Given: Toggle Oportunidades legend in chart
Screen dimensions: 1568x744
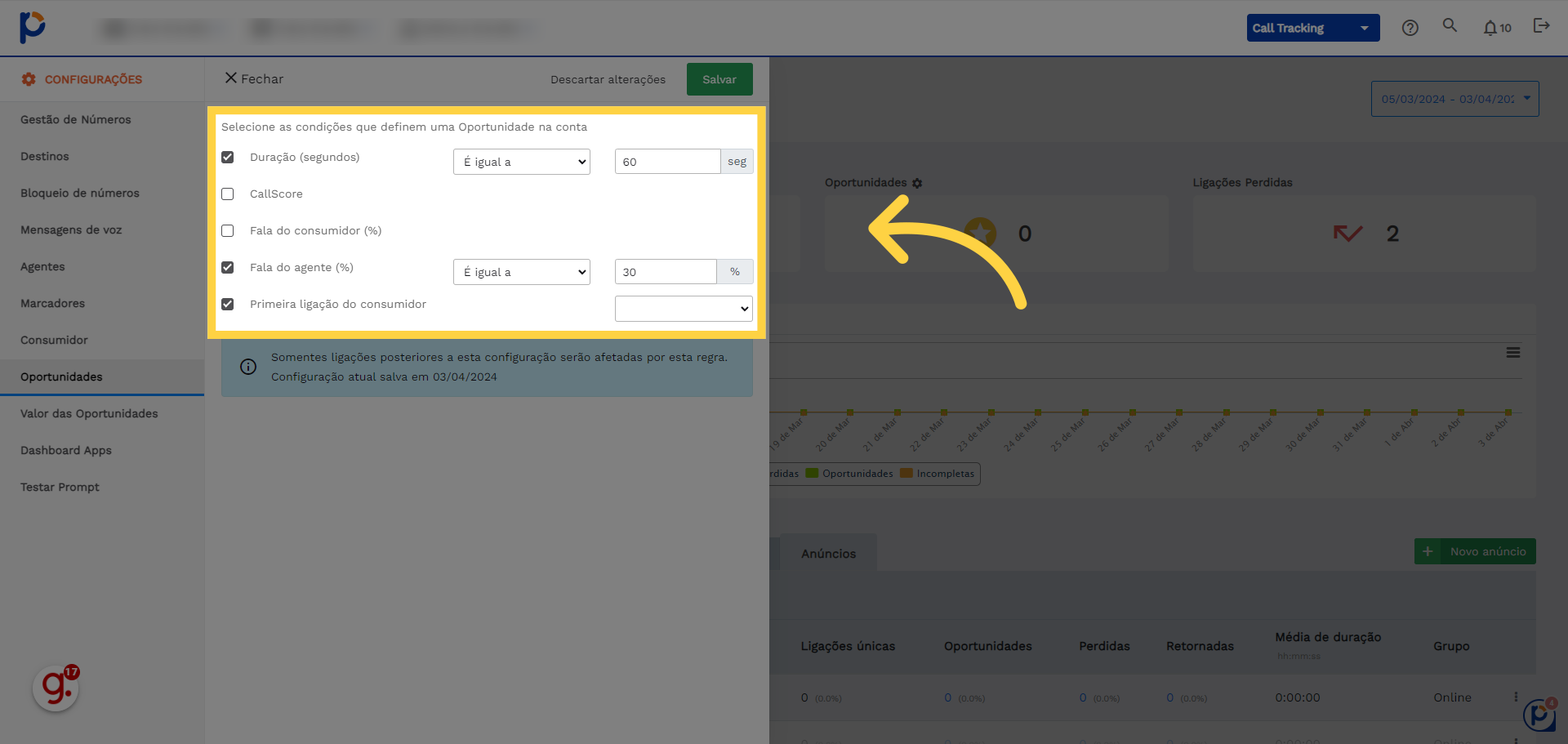Looking at the screenshot, I should click(x=849, y=474).
